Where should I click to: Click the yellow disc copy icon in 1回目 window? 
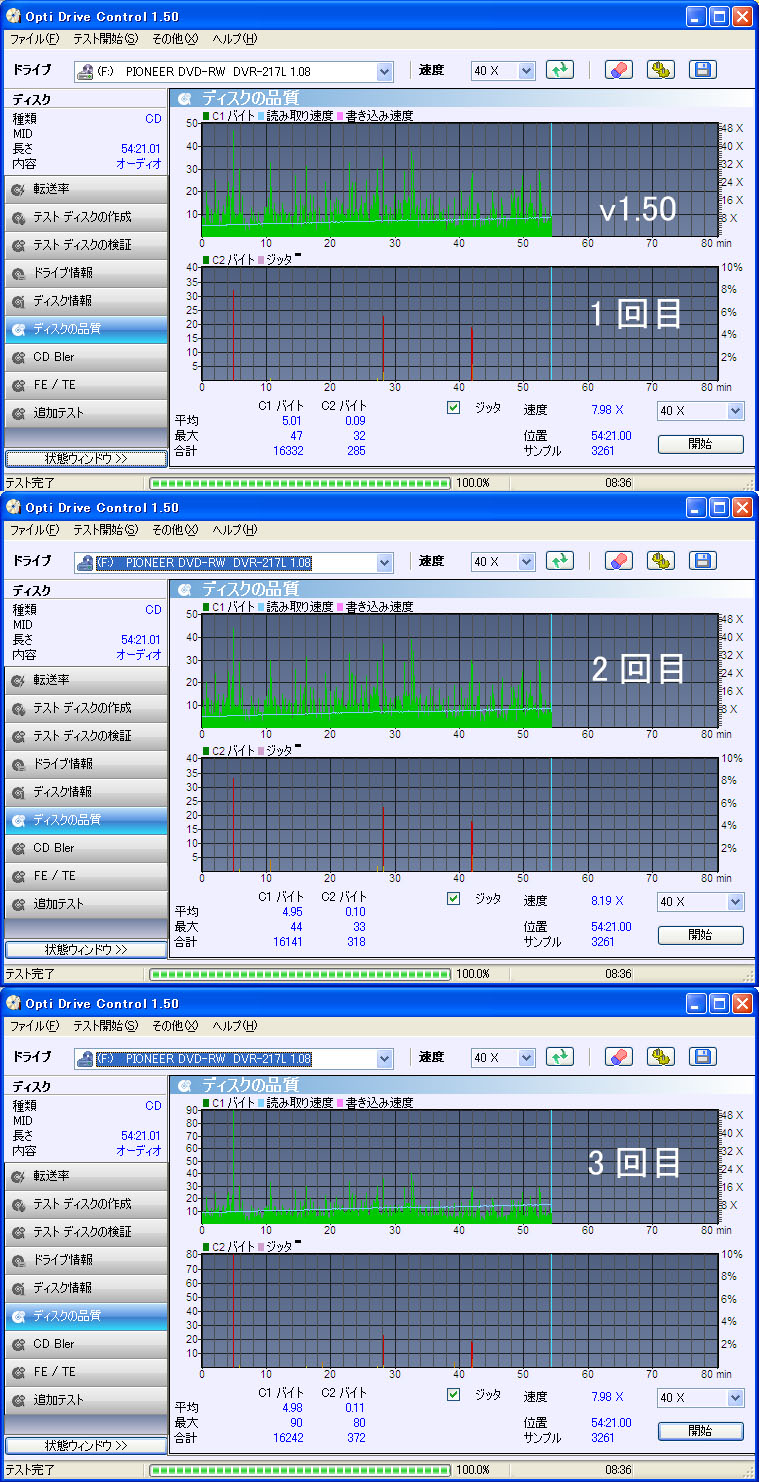(x=660, y=70)
